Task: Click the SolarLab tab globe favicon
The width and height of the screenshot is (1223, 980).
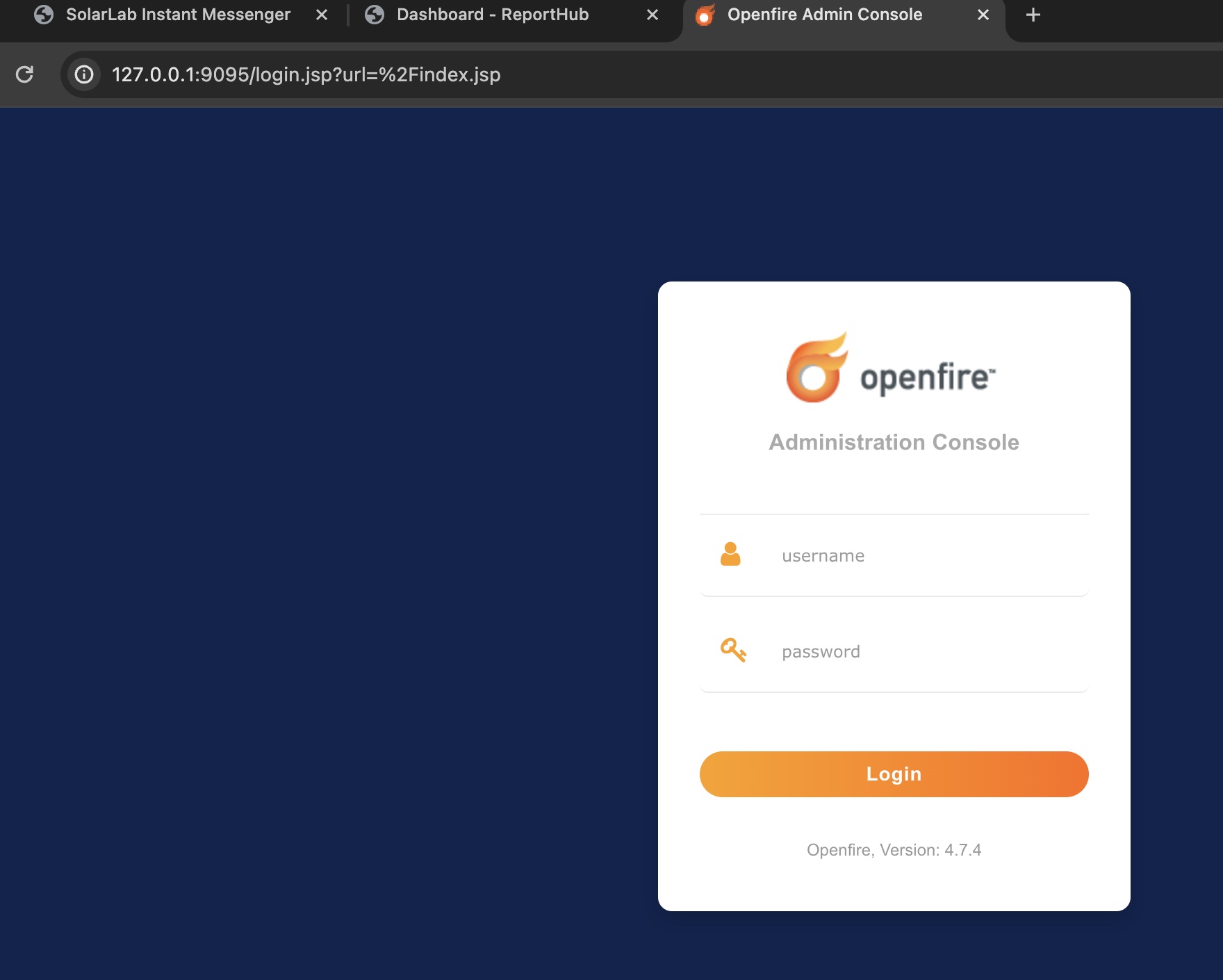Action: (44, 15)
